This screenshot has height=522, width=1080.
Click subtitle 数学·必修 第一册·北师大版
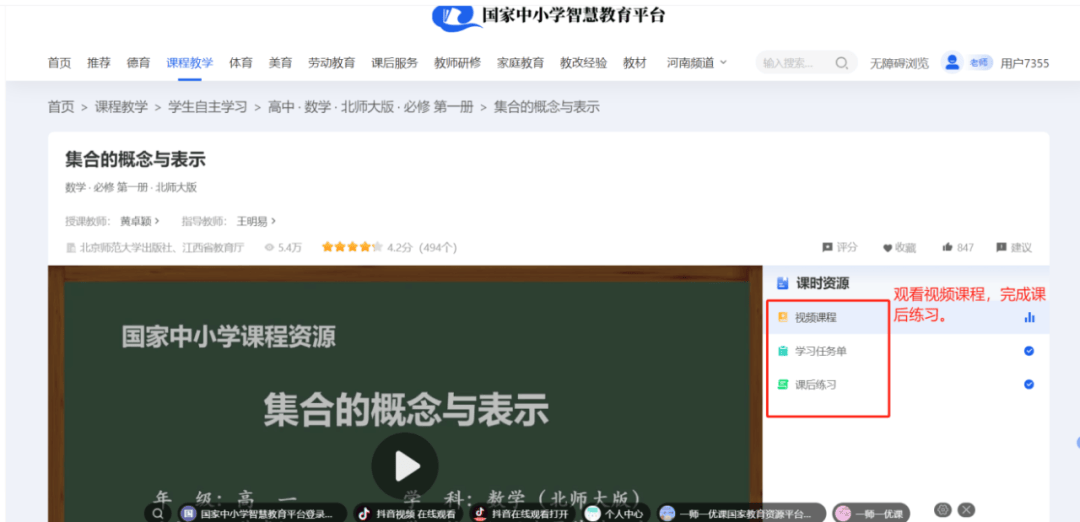click(x=131, y=187)
